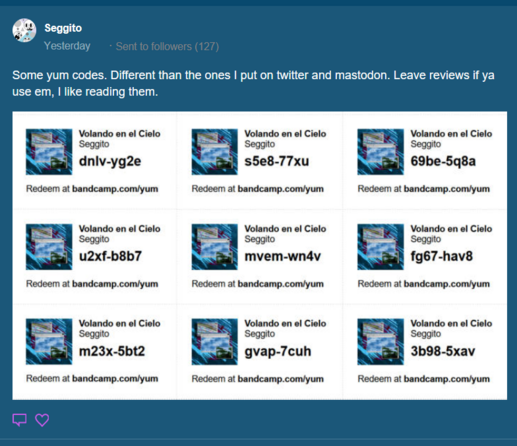Like the post with heart icon
The image size is (517, 446).
(x=42, y=420)
